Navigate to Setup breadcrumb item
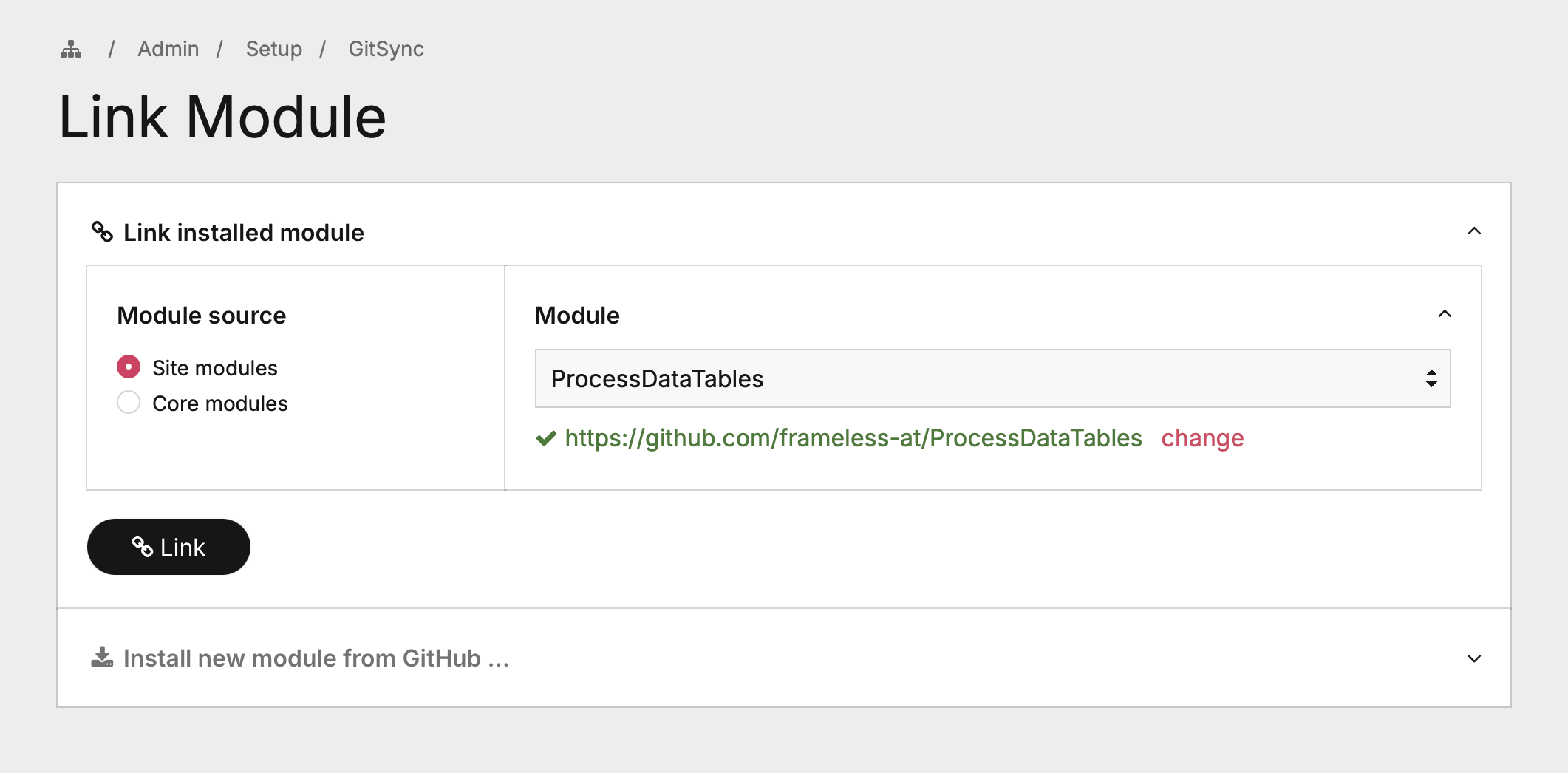This screenshot has width=1568, height=773. [x=273, y=49]
